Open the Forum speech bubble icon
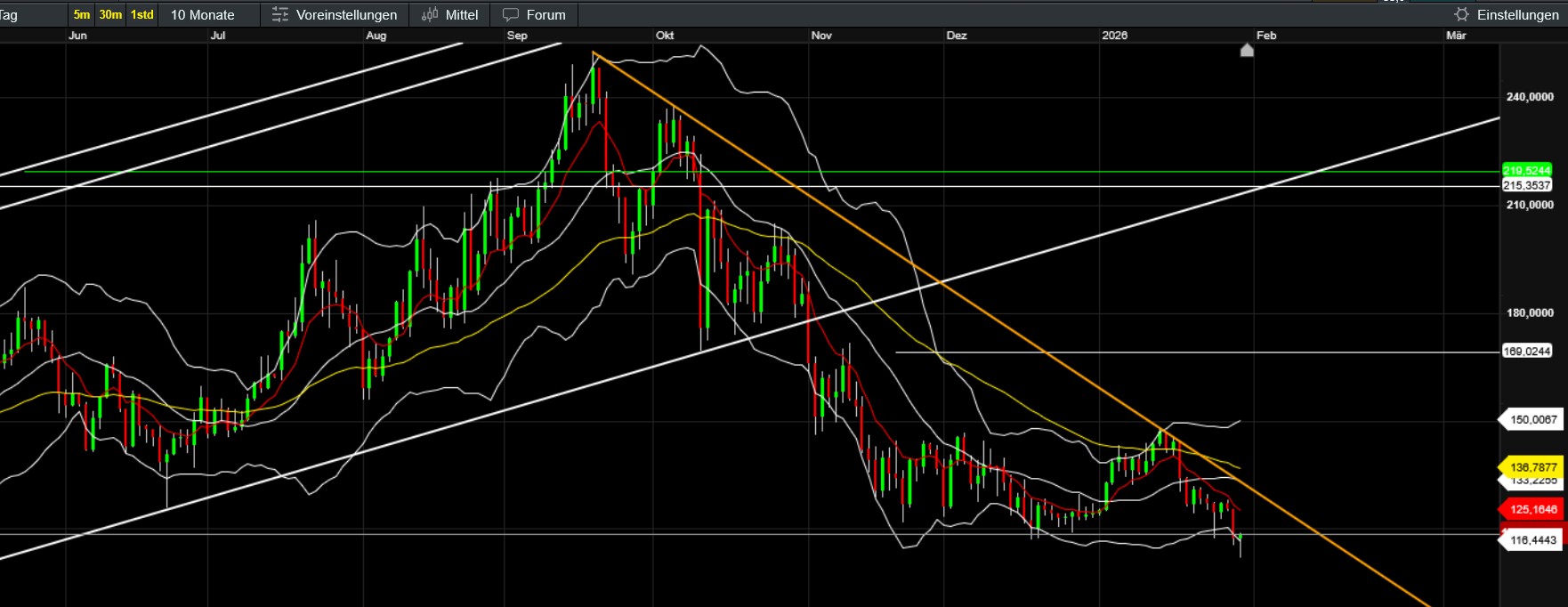Viewport: 1568px width, 607px height. [511, 14]
